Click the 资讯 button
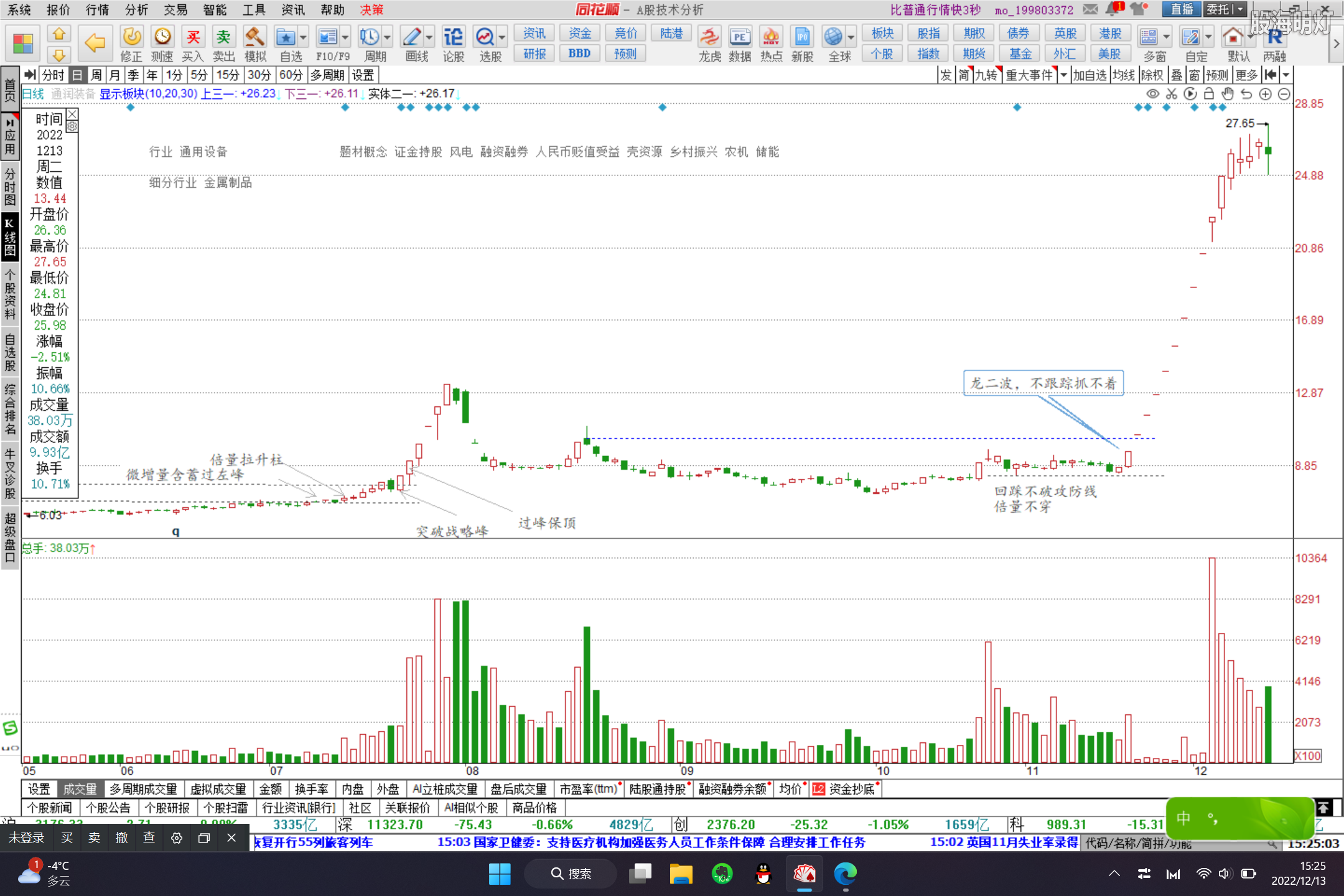This screenshot has height=896, width=1344. [534, 34]
